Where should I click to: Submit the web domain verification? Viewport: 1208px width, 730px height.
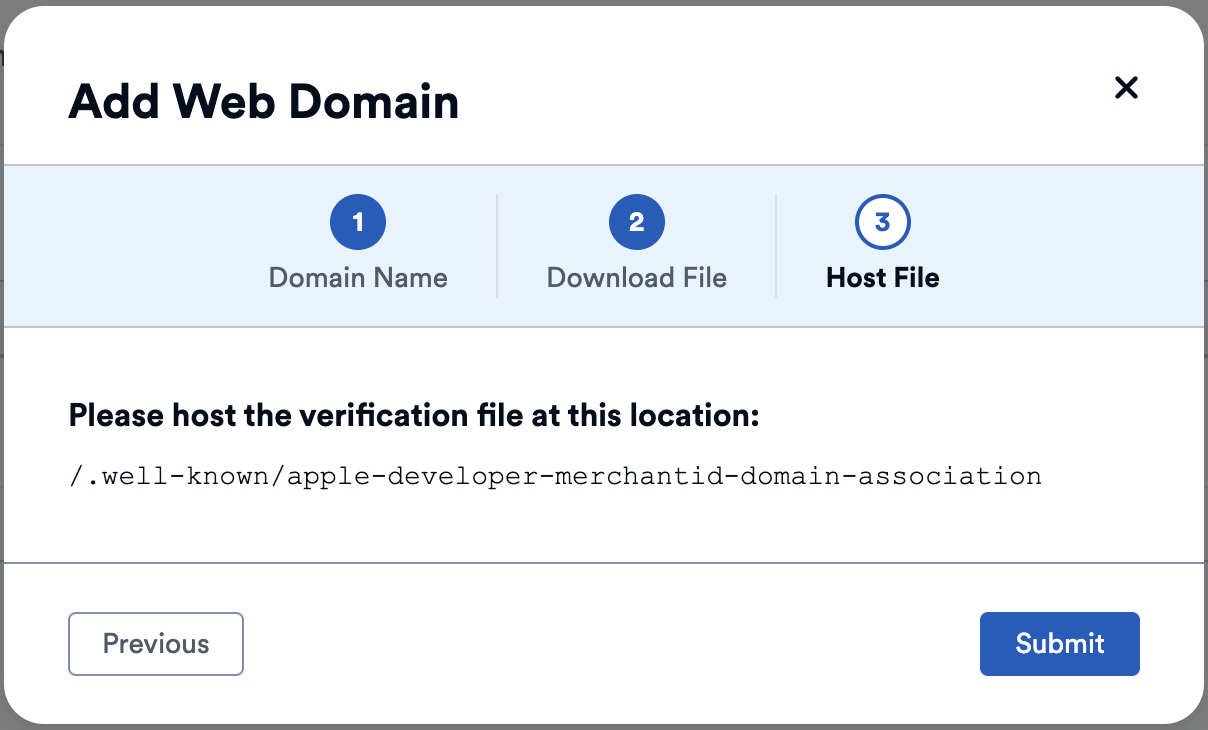(1059, 644)
